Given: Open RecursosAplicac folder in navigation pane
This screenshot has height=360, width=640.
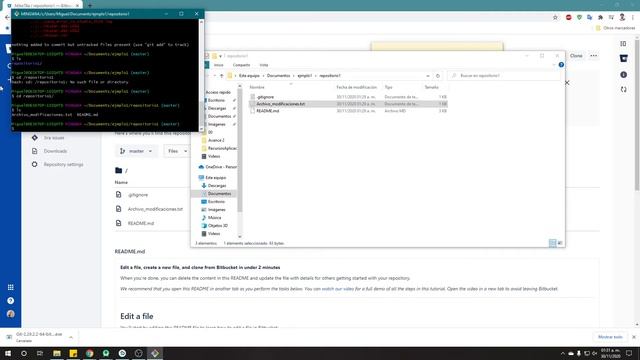Looking at the screenshot, I should click(222, 149).
